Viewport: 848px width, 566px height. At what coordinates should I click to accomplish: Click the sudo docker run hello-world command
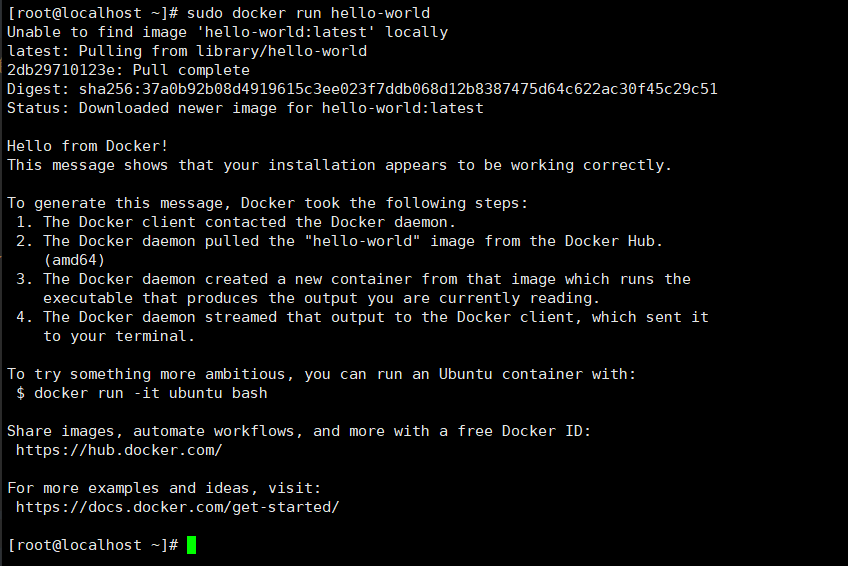point(308,13)
